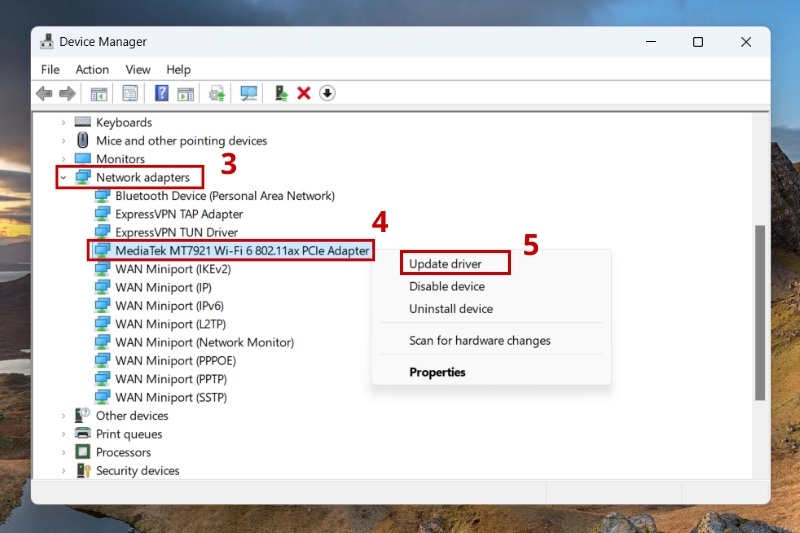Choose Update driver from context menu

pyautogui.click(x=445, y=264)
